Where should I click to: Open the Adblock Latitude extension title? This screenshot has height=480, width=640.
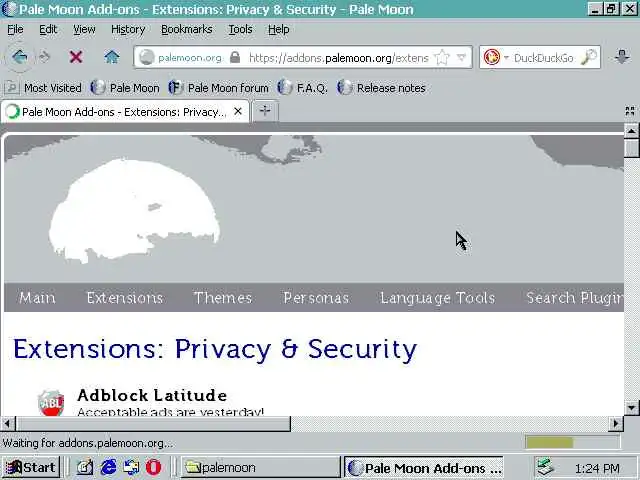pos(152,395)
